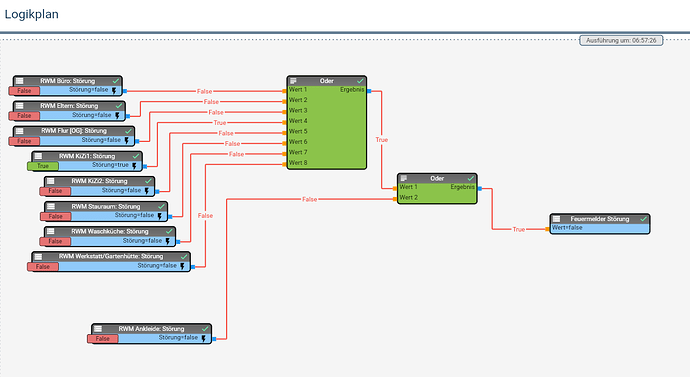690x377 pixels.
Task: Click the orange input port of Feuermelder Störung
Action: [547, 229]
